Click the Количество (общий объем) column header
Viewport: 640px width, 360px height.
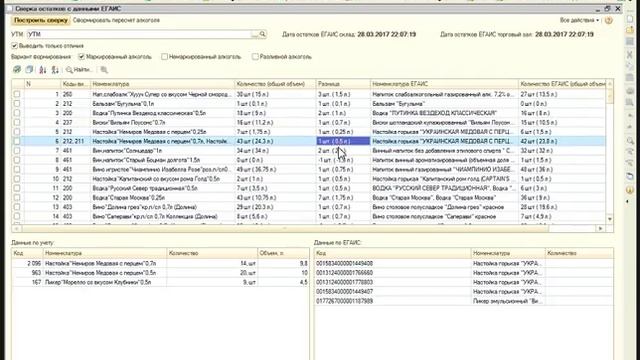click(275, 84)
